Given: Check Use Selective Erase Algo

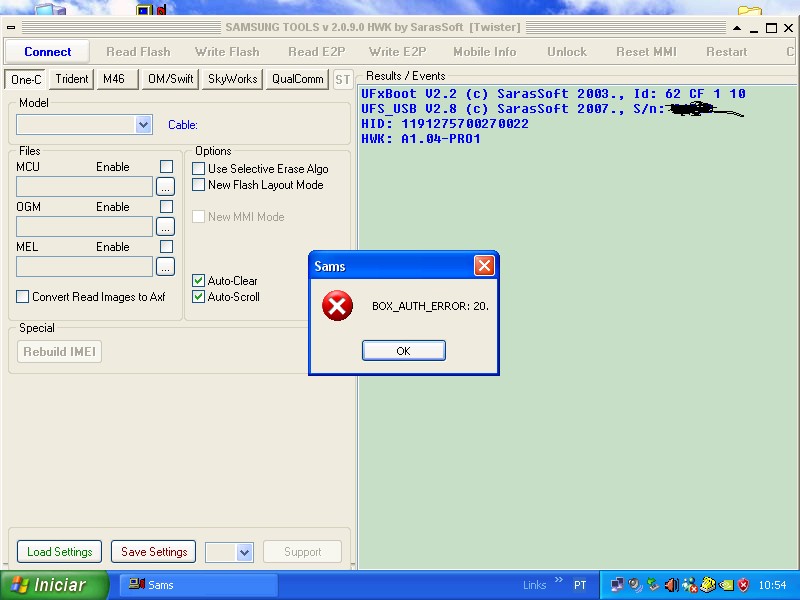Looking at the screenshot, I should (198, 169).
